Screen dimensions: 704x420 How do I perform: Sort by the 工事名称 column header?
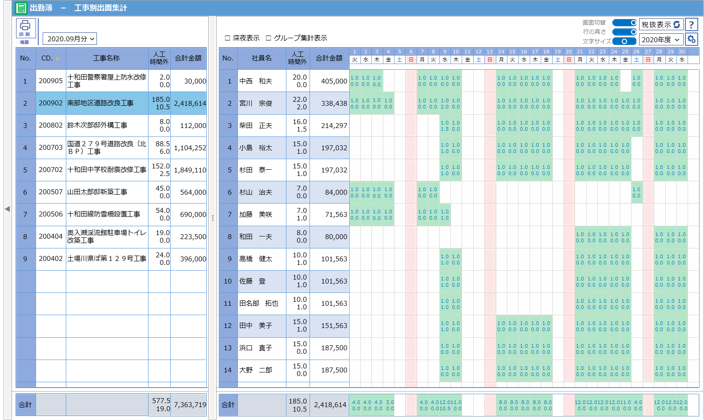(107, 58)
